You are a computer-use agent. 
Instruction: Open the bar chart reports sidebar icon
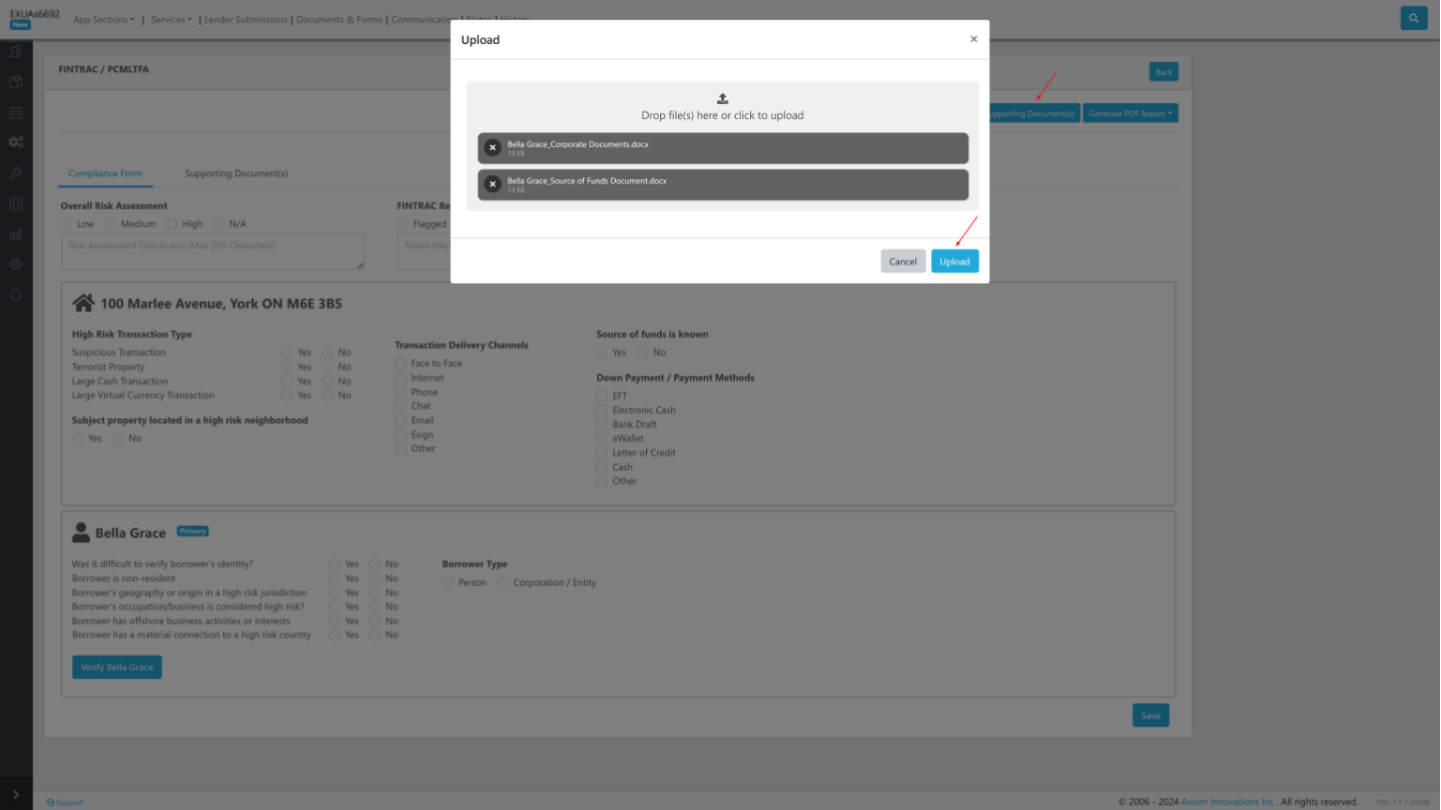tap(16, 234)
